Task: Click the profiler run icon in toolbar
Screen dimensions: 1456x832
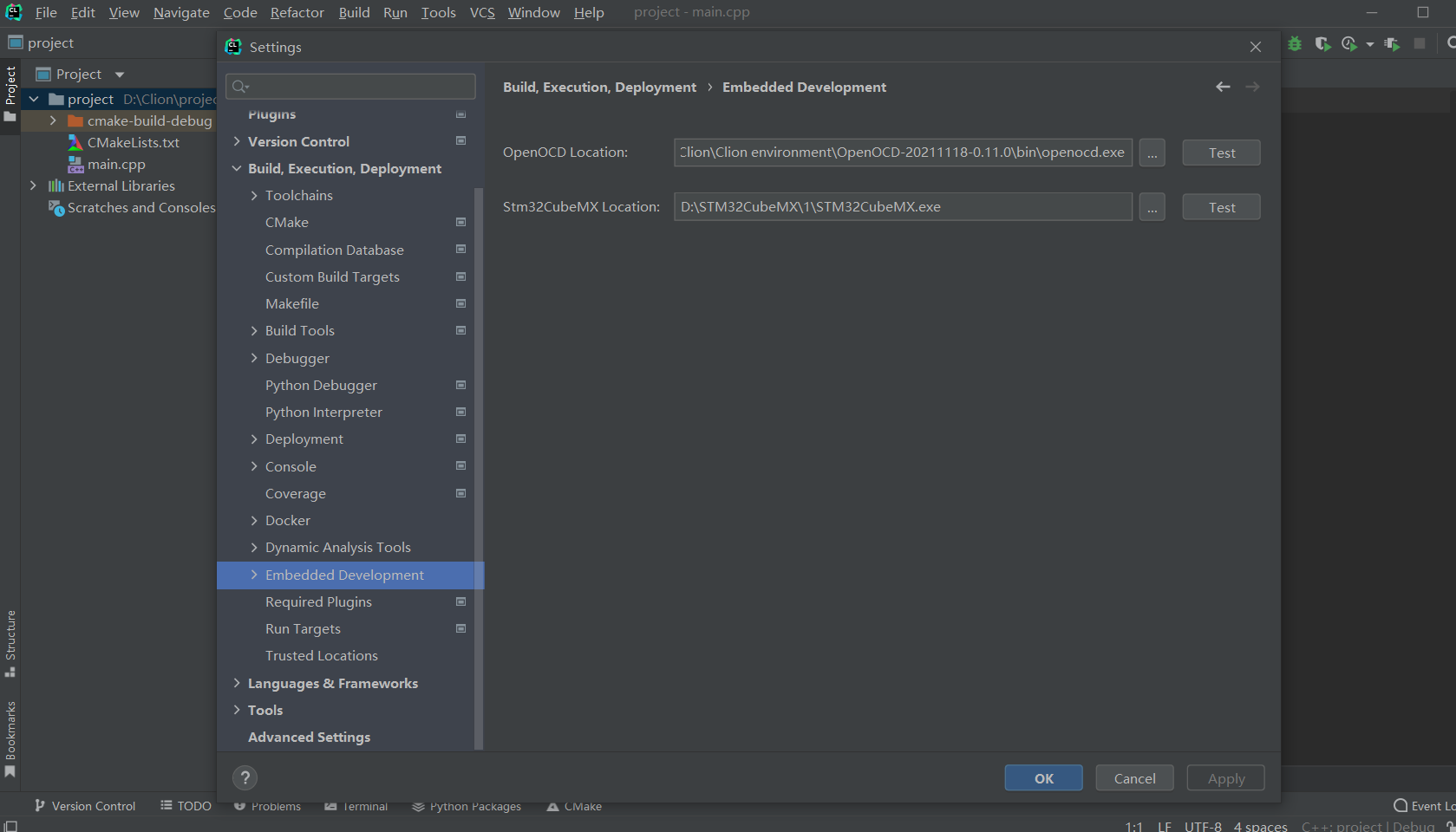Action: click(x=1349, y=43)
